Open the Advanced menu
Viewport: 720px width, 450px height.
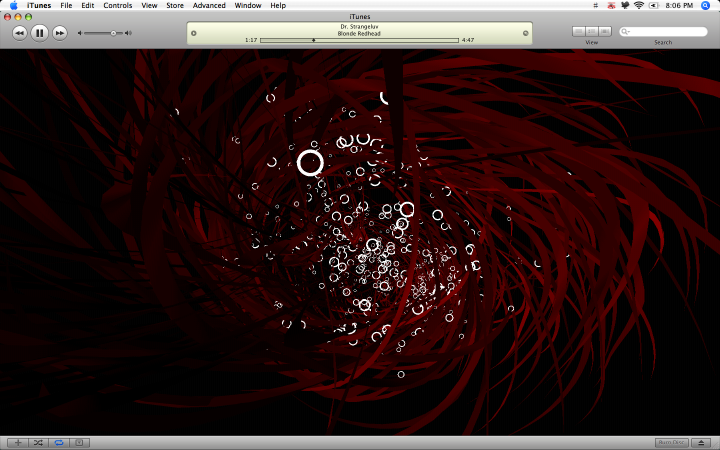pyautogui.click(x=209, y=6)
